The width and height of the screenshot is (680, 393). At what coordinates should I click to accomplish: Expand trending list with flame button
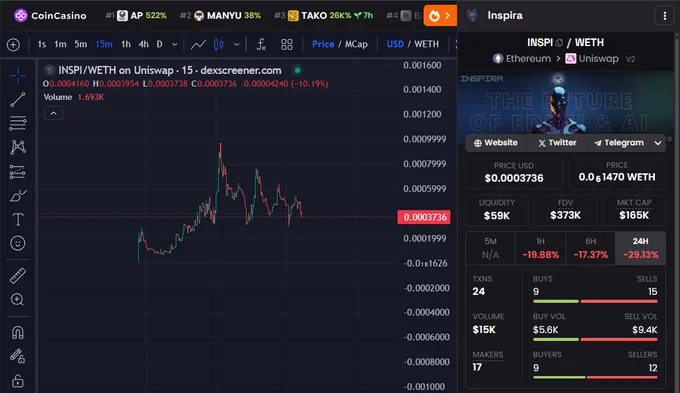(440, 16)
